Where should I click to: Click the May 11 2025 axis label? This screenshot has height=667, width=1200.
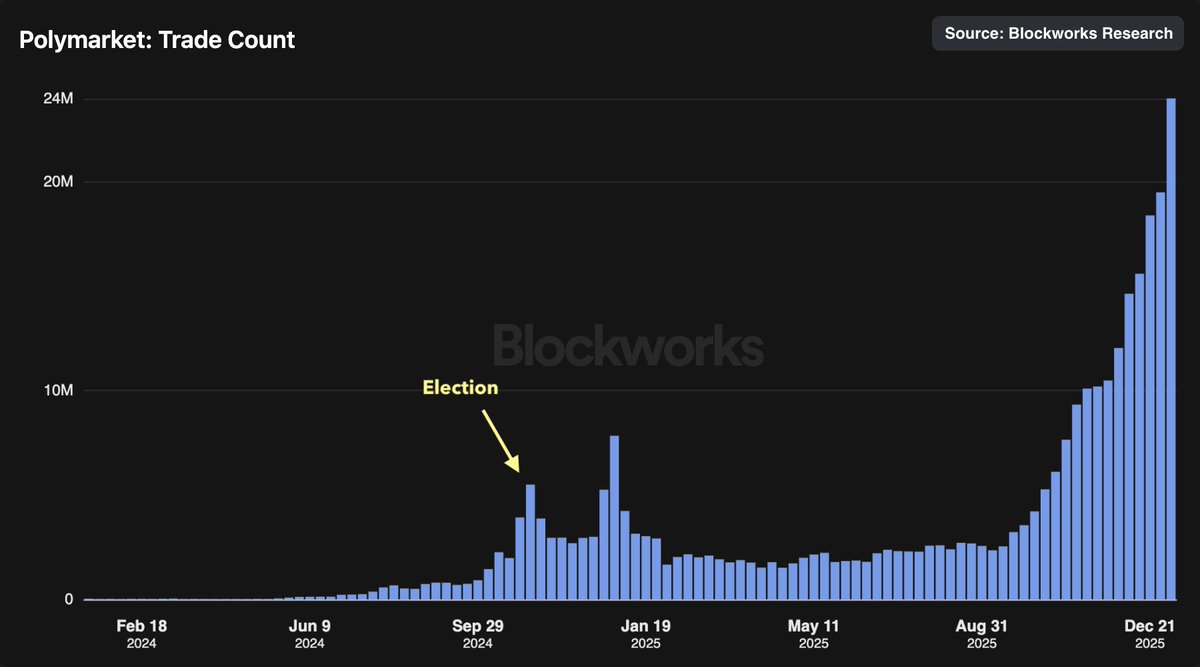point(813,634)
